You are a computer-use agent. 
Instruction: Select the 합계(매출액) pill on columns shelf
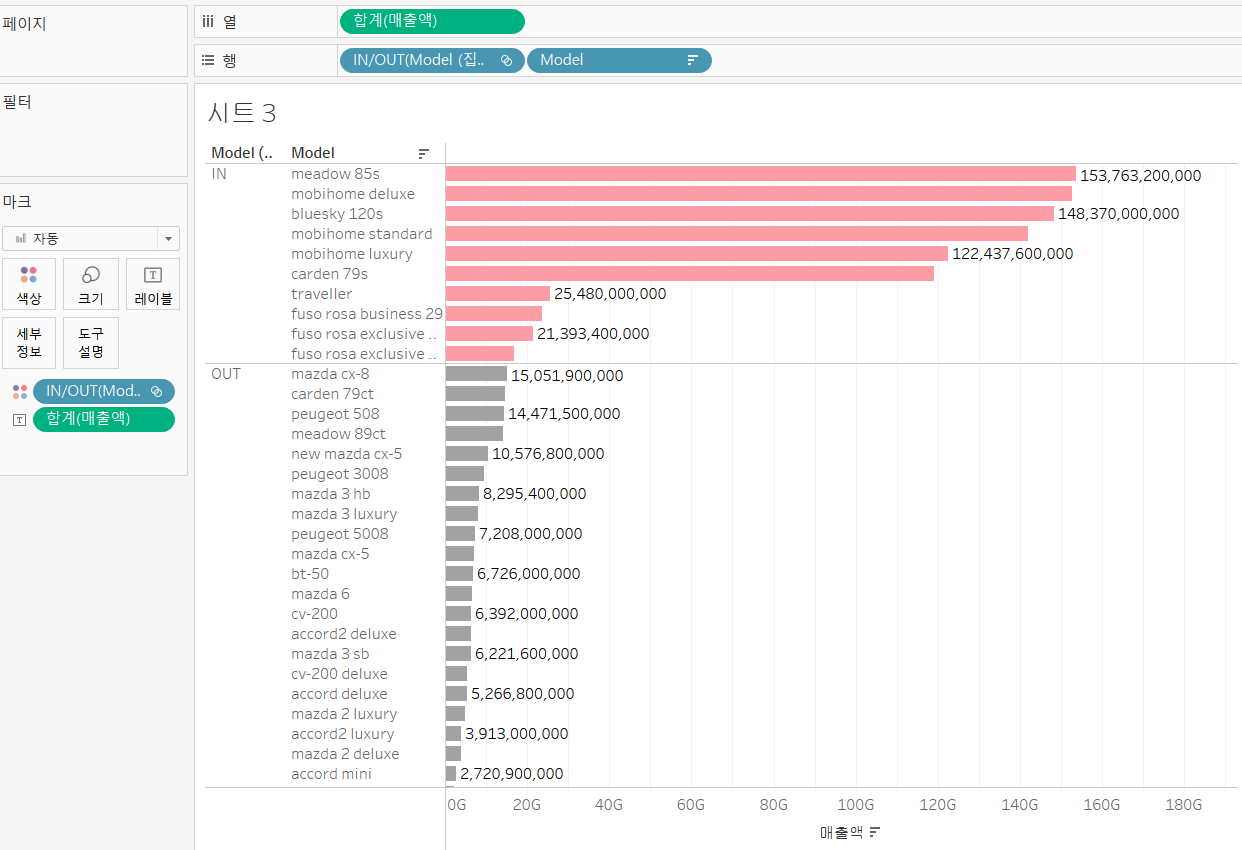coord(432,20)
